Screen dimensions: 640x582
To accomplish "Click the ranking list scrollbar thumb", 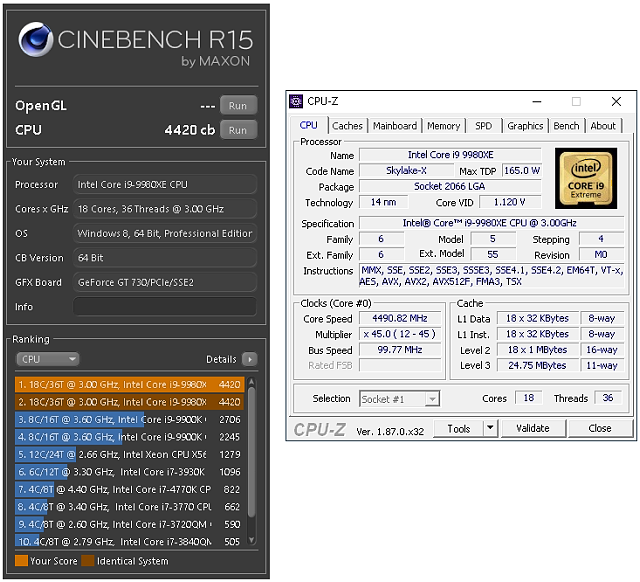I will click(x=251, y=452).
